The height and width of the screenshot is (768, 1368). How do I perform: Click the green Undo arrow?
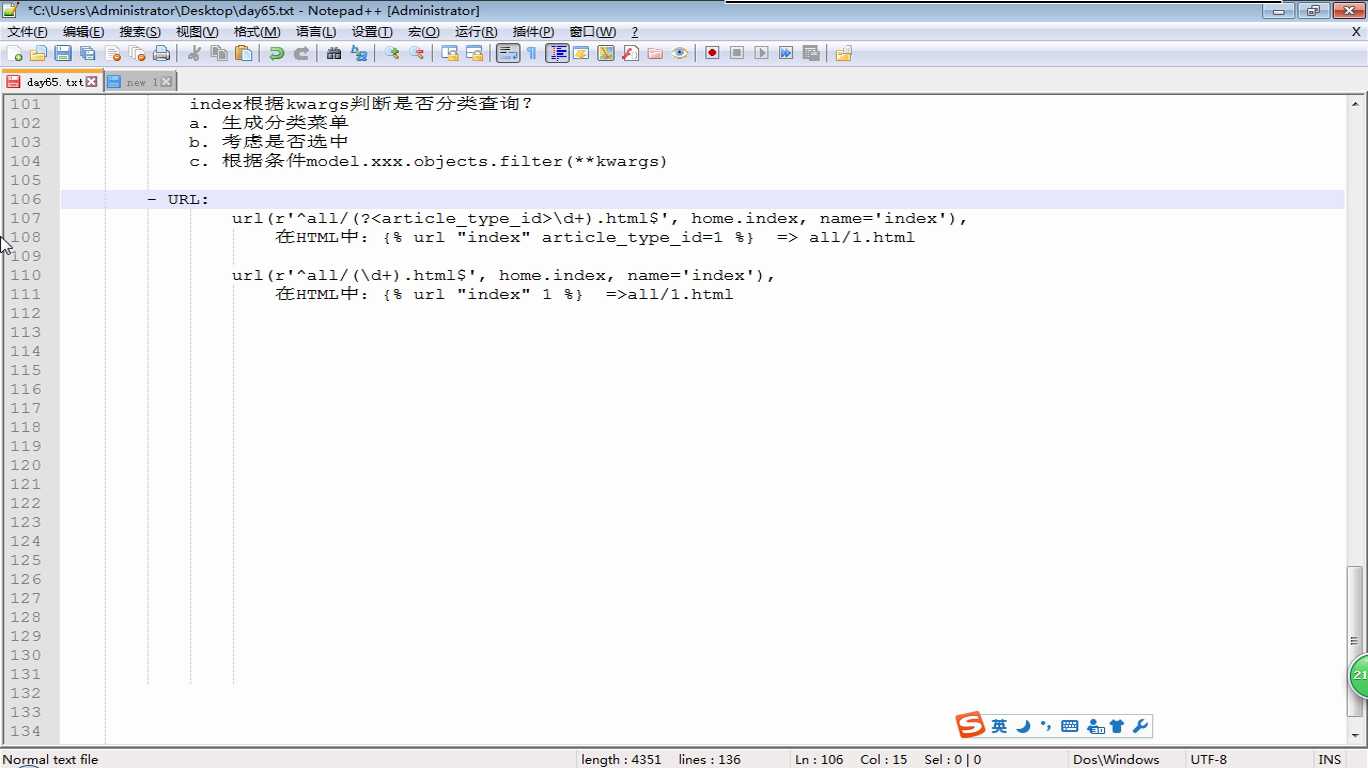276,53
